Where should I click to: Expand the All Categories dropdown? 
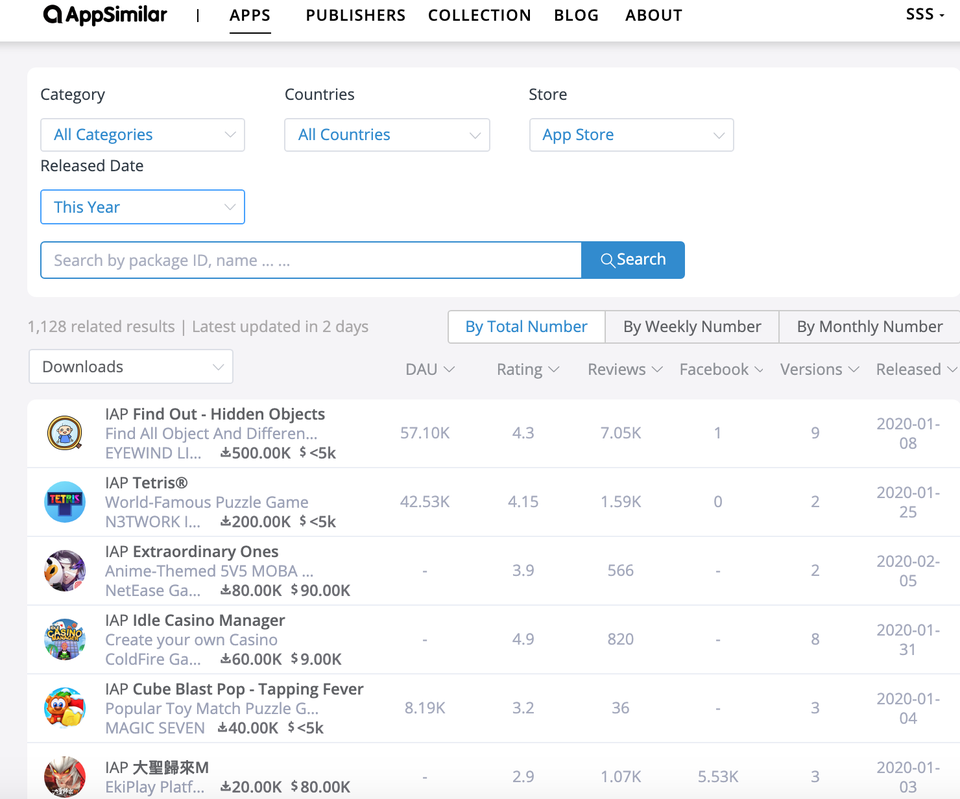[143, 135]
